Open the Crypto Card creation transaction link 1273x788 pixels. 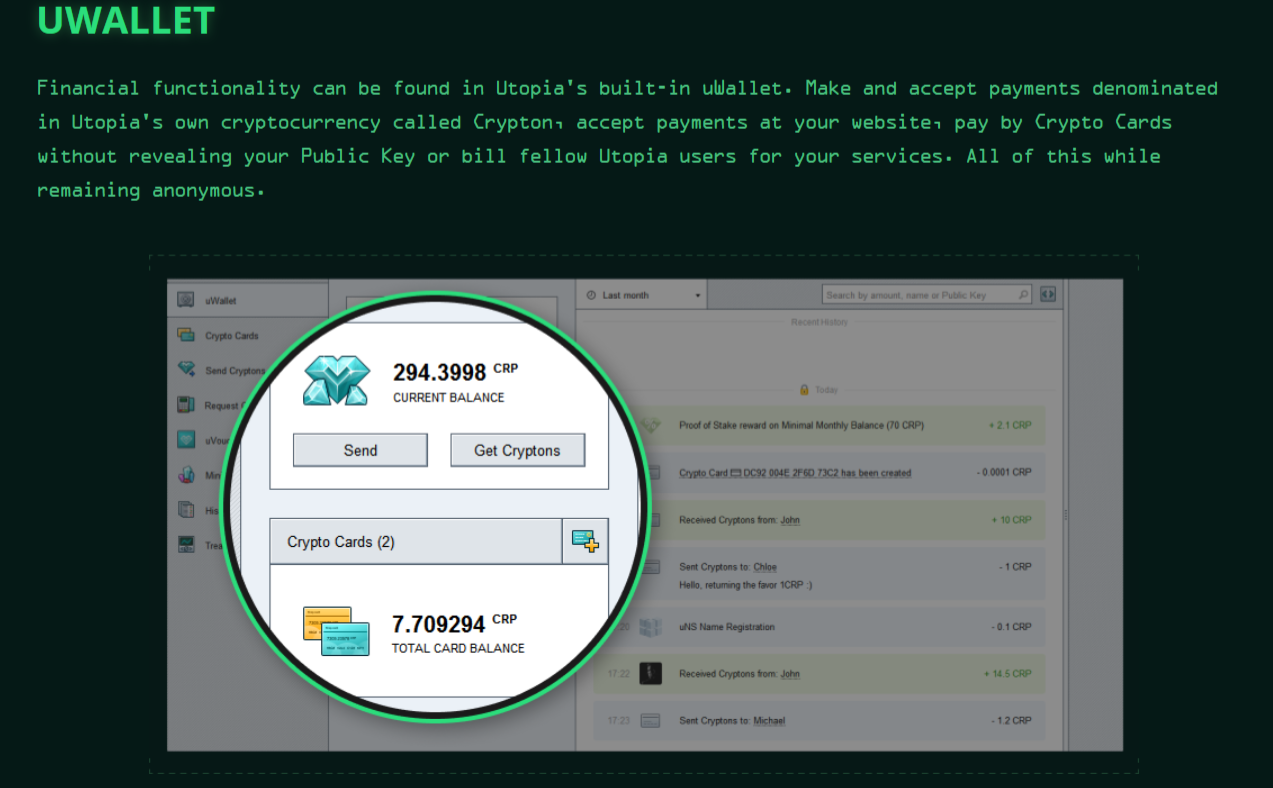click(794, 472)
